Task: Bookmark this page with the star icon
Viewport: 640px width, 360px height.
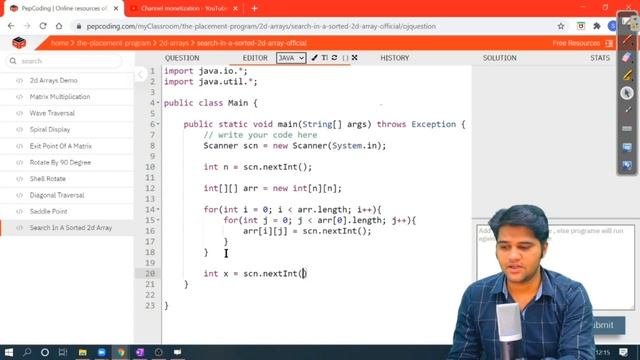Action: coord(561,26)
